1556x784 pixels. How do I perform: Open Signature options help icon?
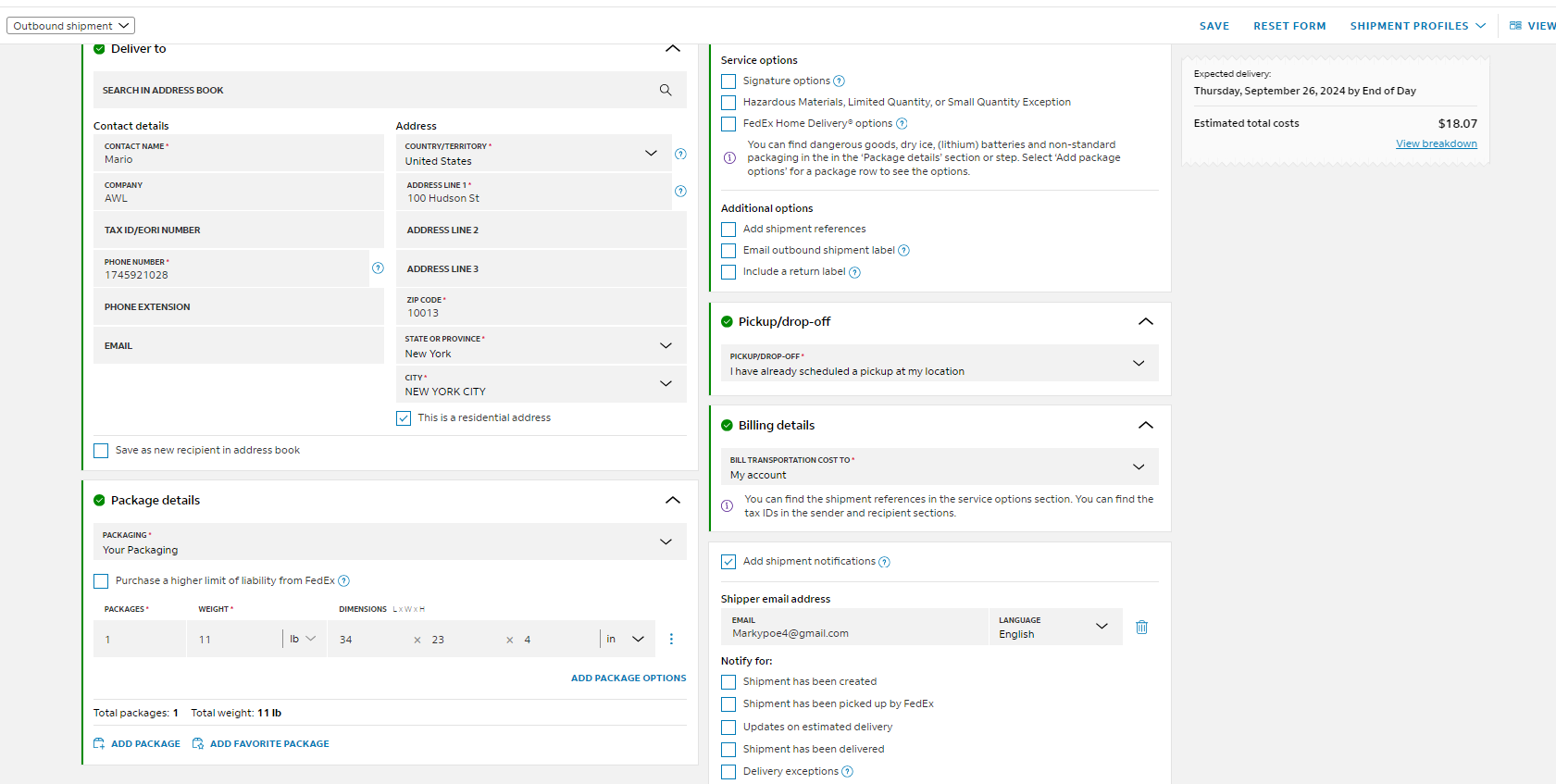pos(839,81)
